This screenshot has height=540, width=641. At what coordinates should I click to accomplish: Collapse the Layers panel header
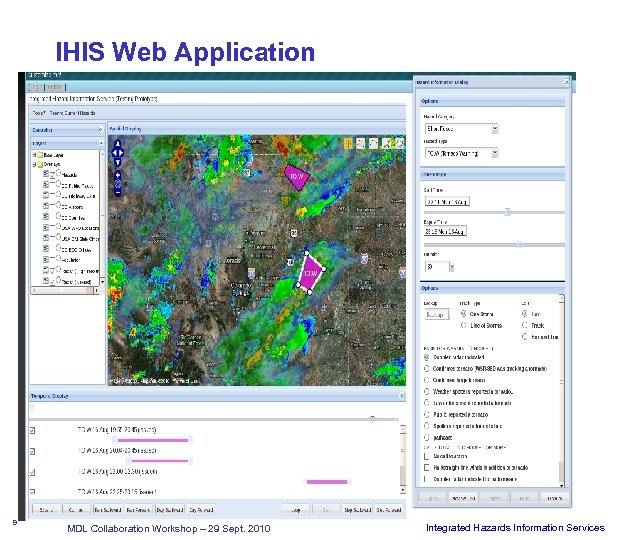tap(101, 143)
